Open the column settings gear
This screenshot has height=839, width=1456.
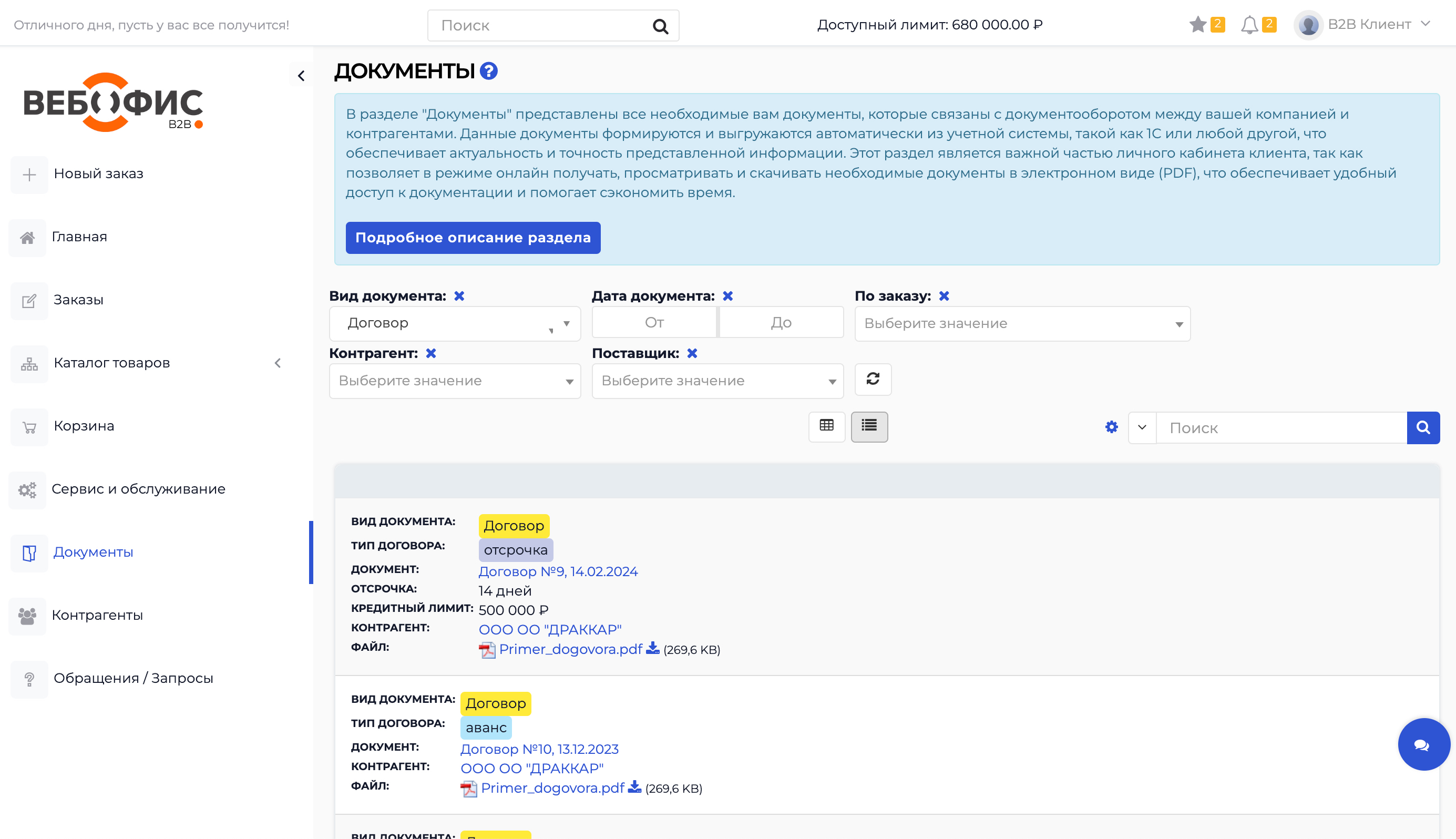click(x=1111, y=427)
